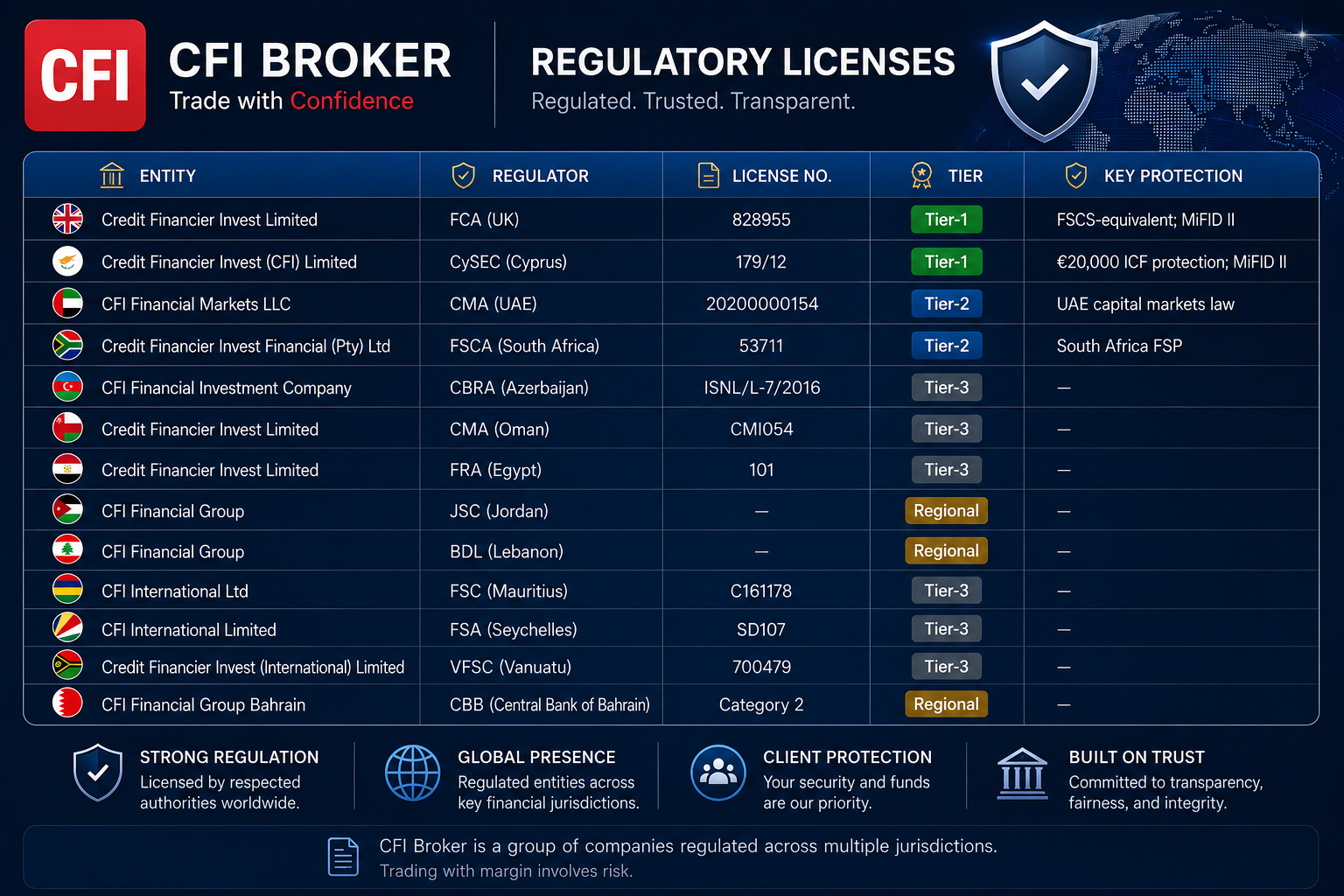Click the Bahrain flag icon
Screen dimensions: 1344x896
[67, 703]
